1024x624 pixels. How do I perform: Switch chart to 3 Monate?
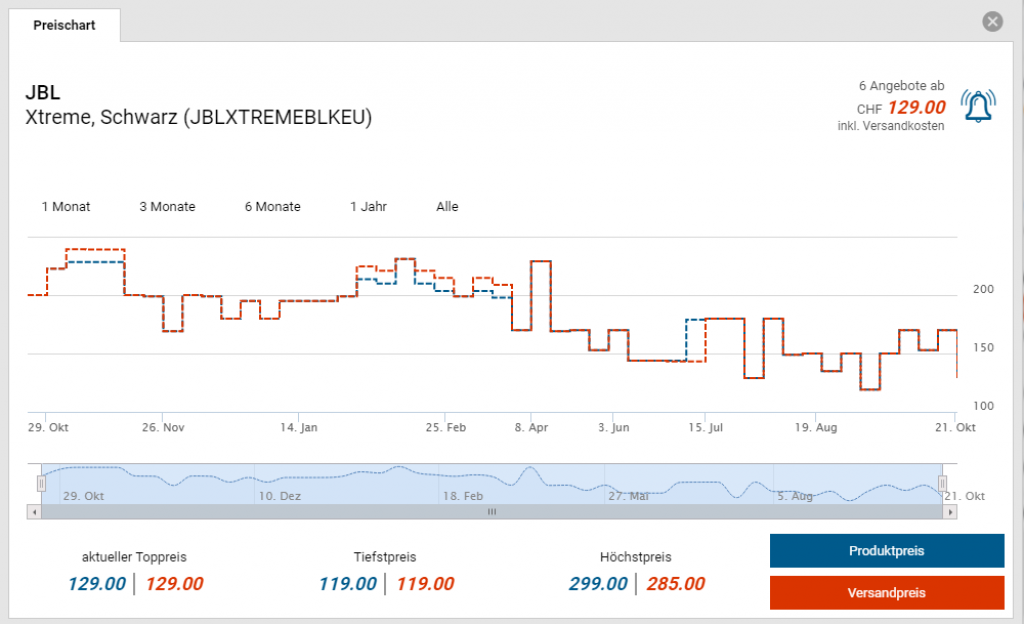(x=167, y=207)
